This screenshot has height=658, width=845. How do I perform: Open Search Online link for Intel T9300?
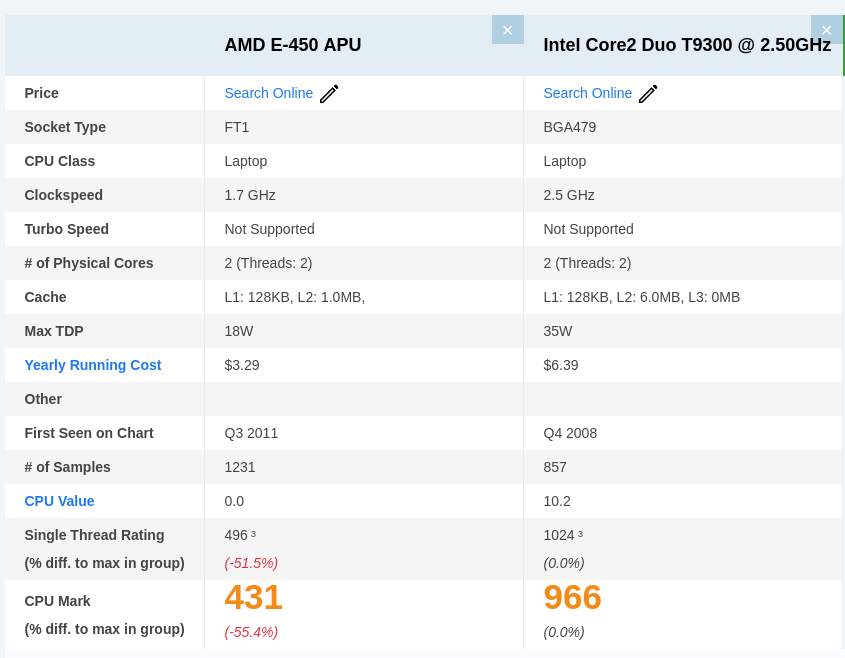[x=587, y=93]
